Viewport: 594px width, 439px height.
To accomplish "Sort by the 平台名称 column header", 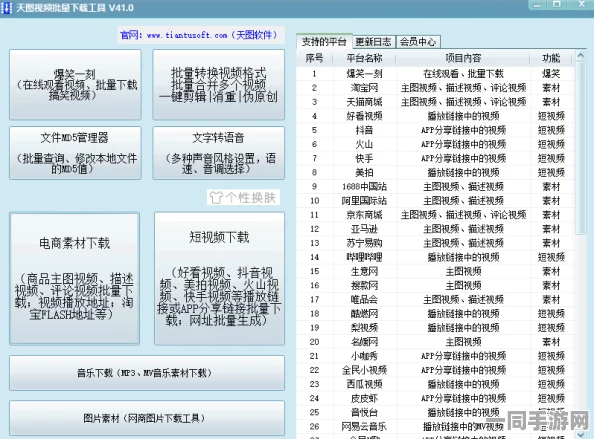I will 364,58.
